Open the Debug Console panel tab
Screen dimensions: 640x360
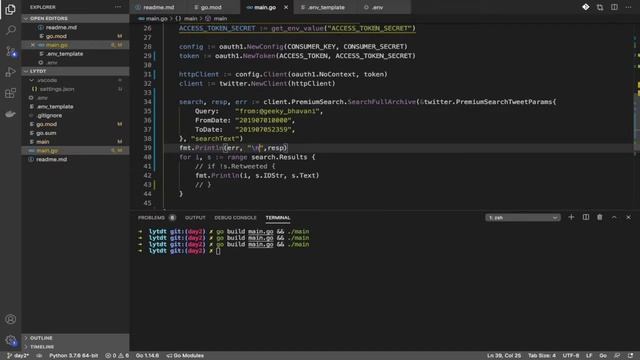236,218
